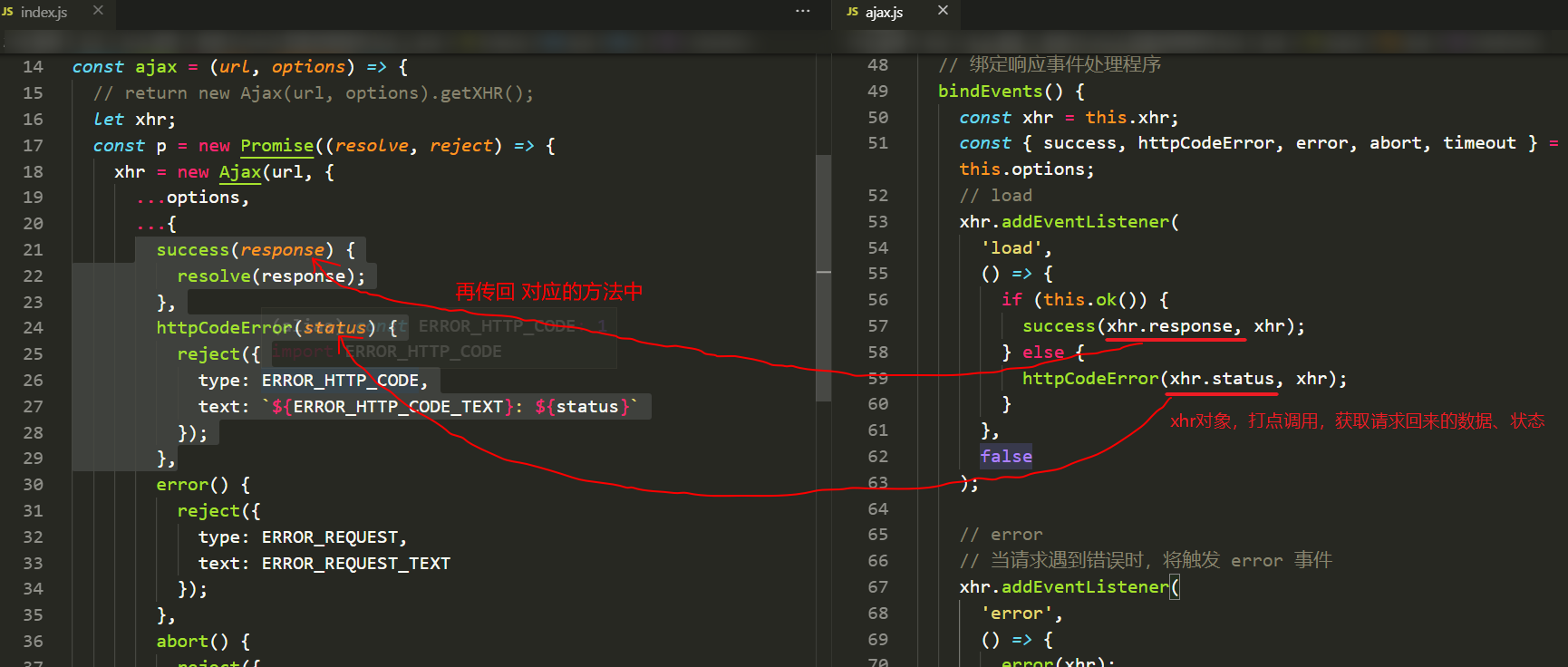Click '...options,' on line 19
This screenshot has height=667, width=1568.
[192, 198]
